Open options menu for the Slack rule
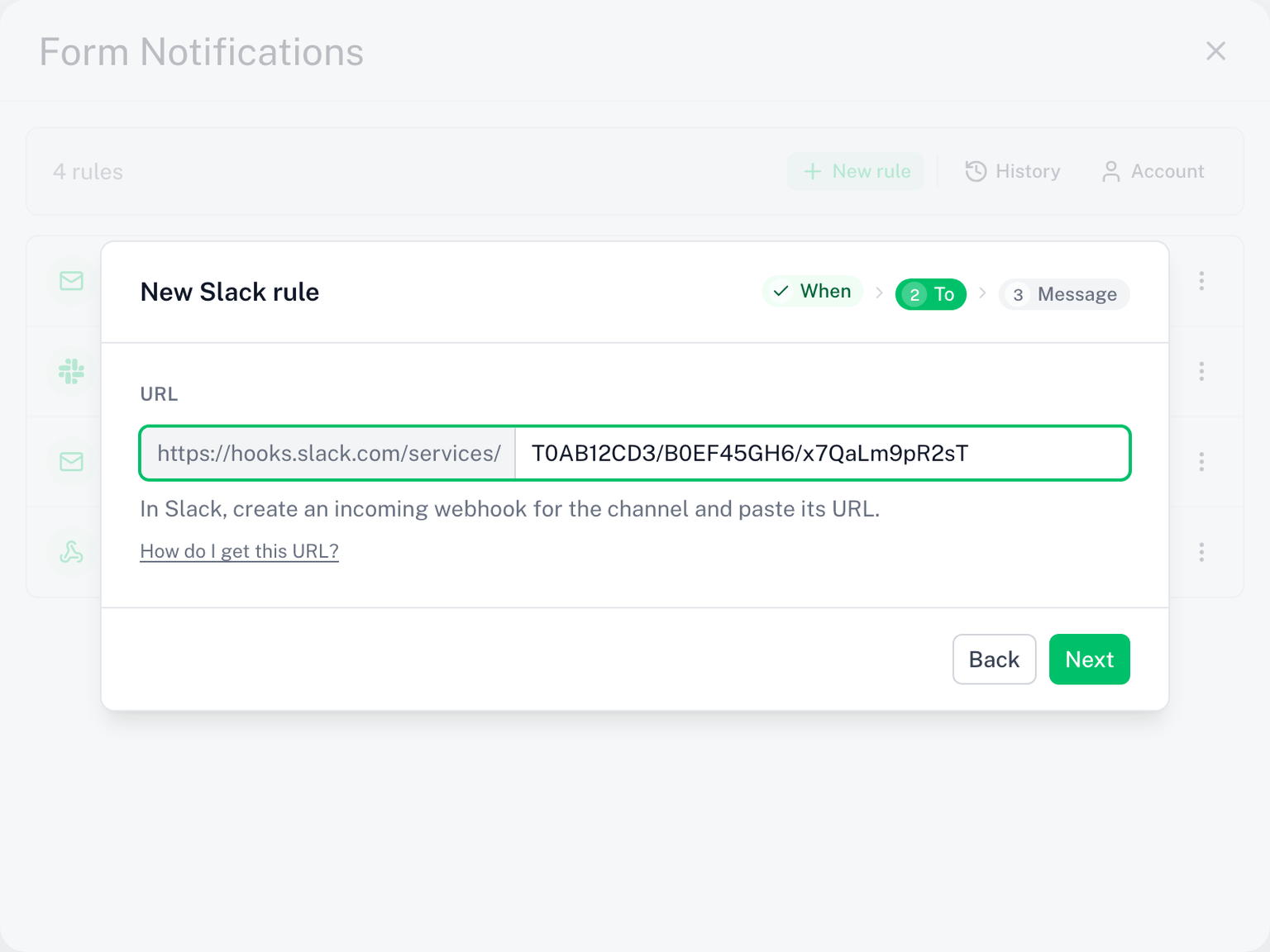1270x952 pixels. (1201, 371)
